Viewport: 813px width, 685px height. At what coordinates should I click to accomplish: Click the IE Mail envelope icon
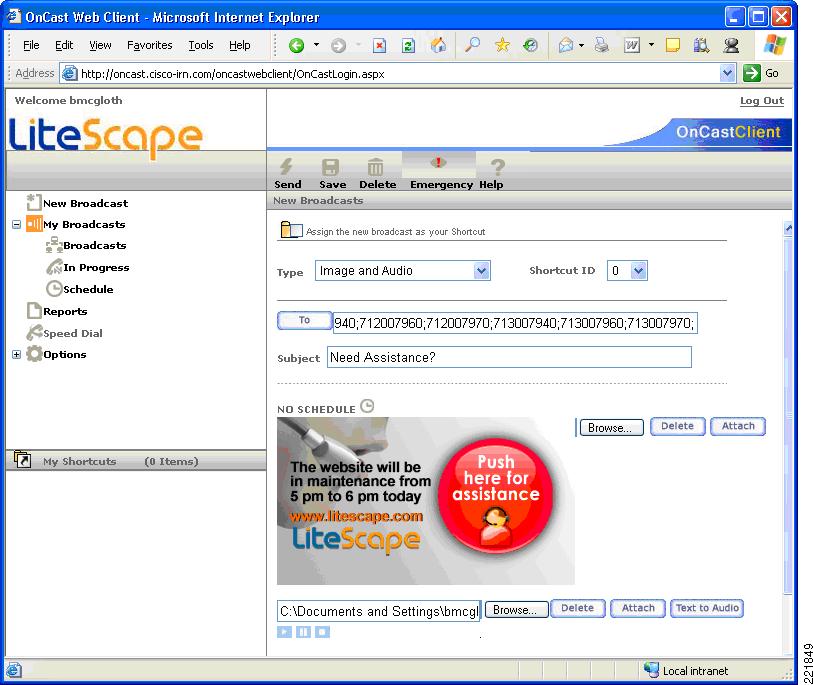[x=566, y=46]
